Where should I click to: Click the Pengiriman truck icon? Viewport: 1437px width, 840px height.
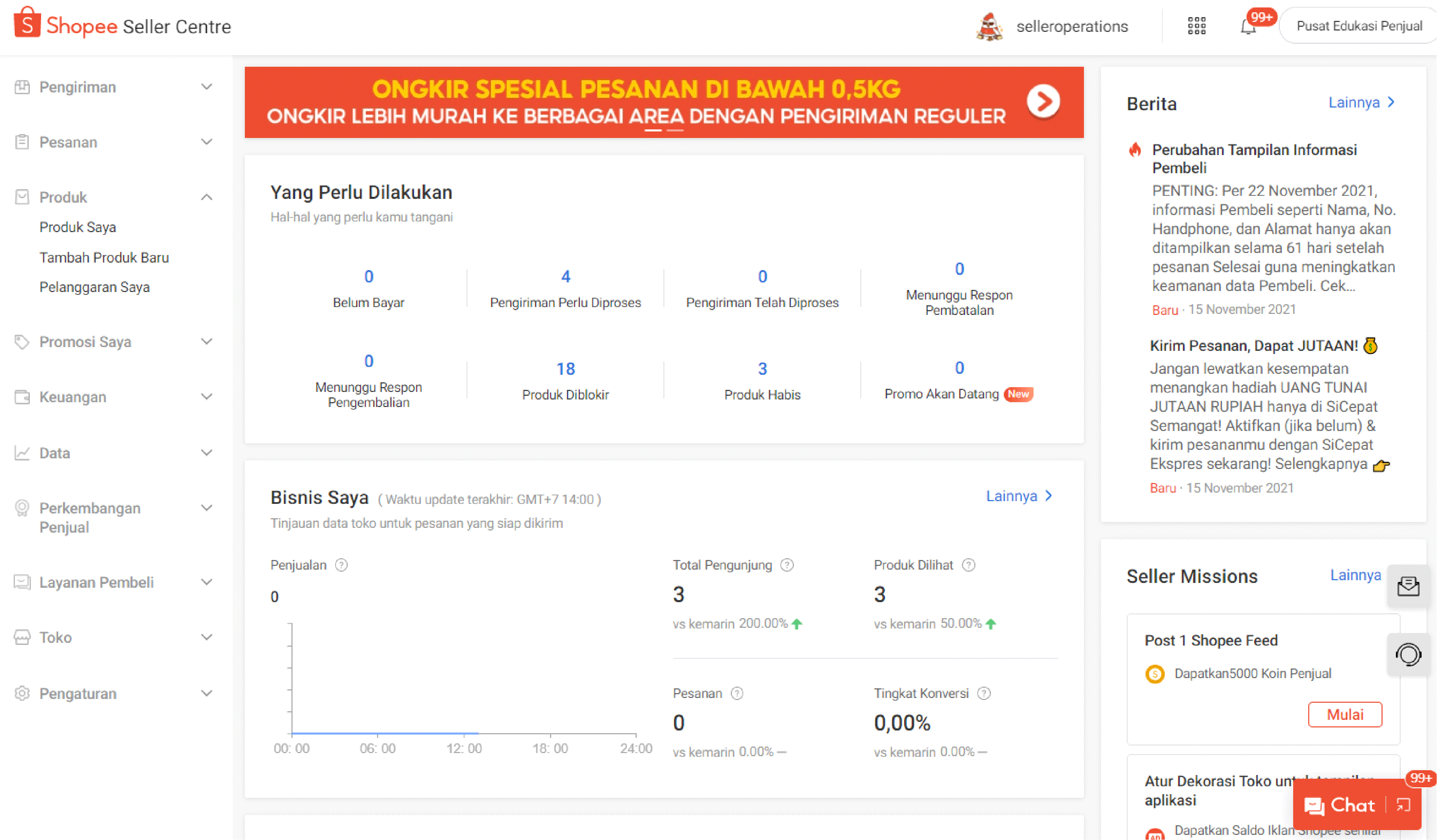22,87
